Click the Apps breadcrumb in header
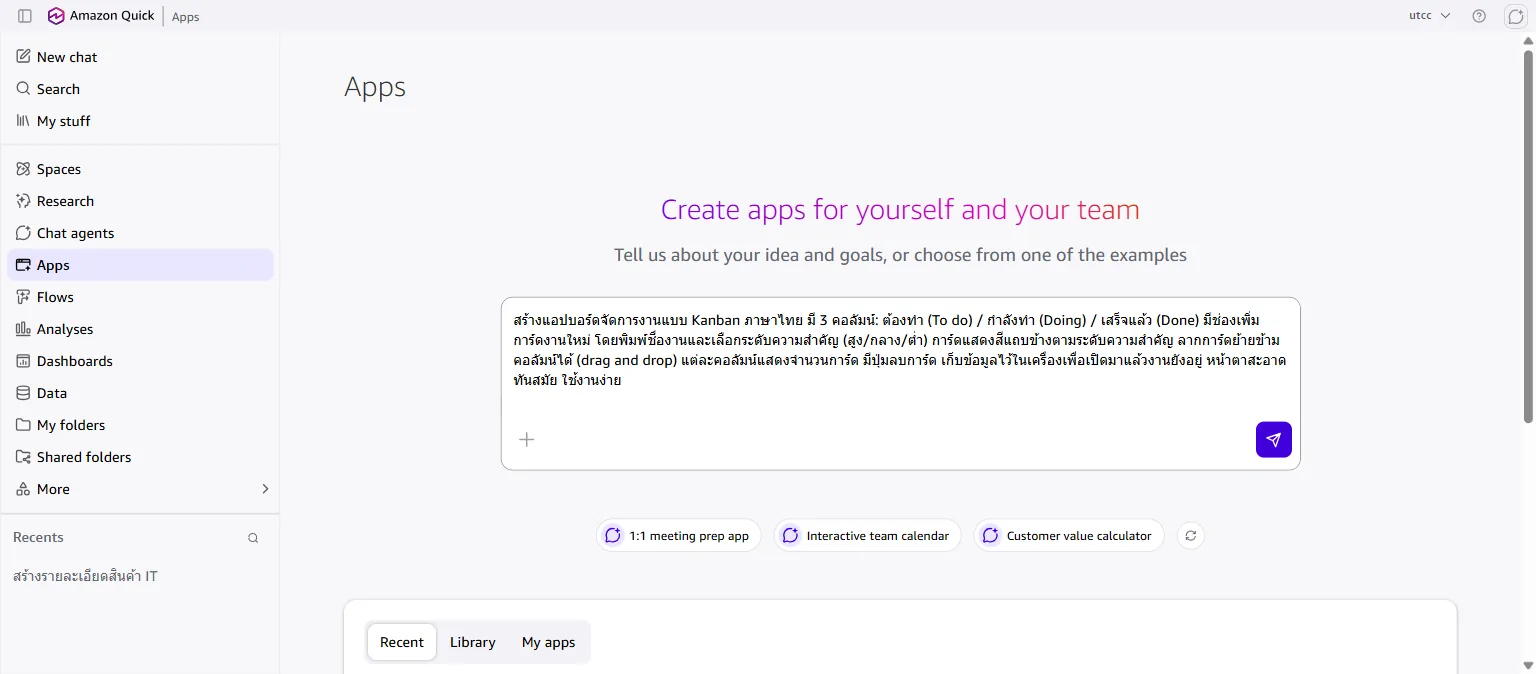 point(186,17)
